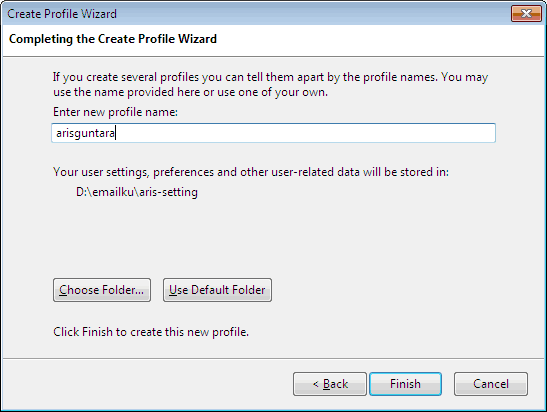Click the < arrow on the Back button
The height and width of the screenshot is (412, 547).
tap(315, 384)
